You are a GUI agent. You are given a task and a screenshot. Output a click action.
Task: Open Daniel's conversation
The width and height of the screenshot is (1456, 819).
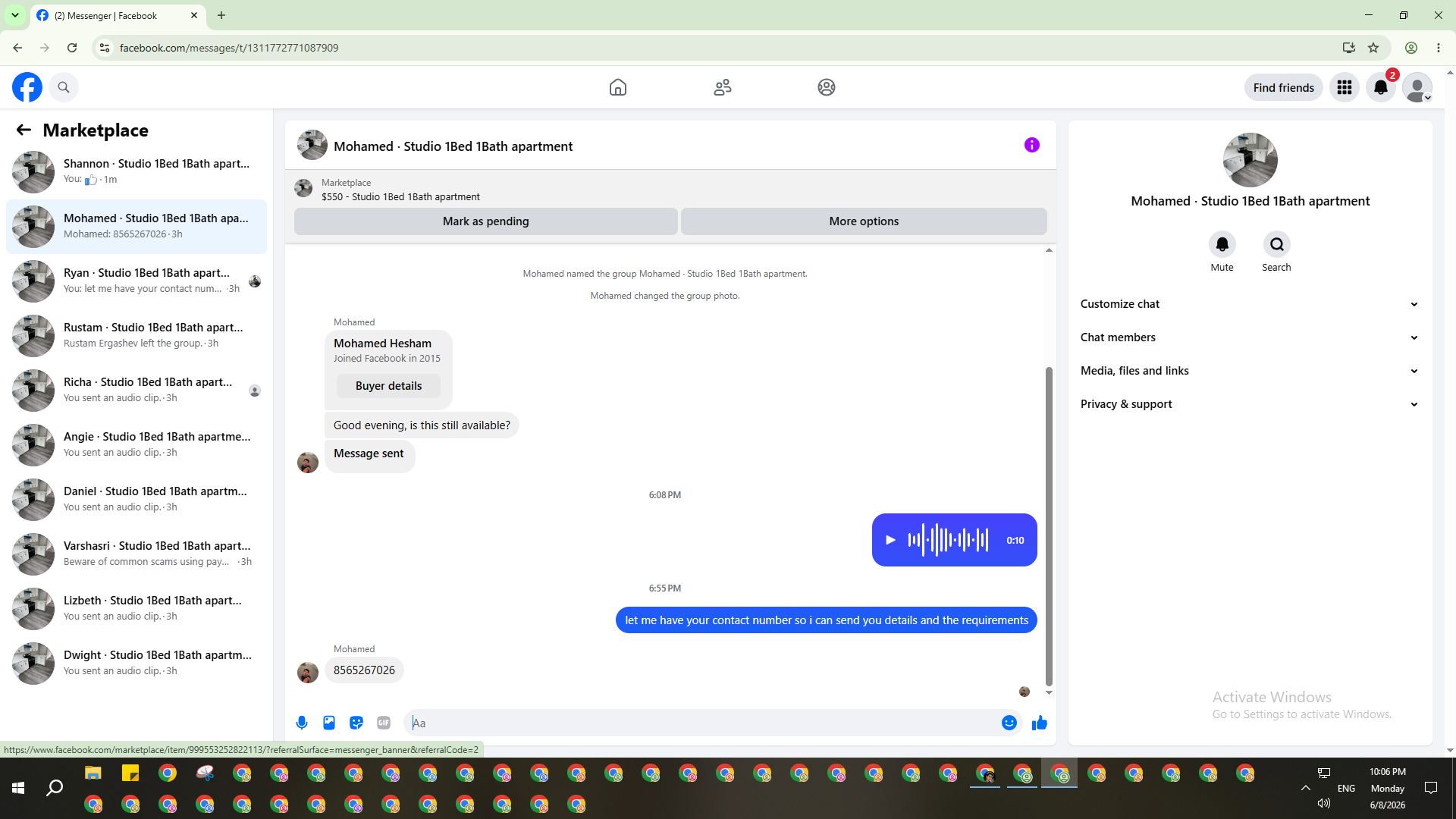click(136, 500)
